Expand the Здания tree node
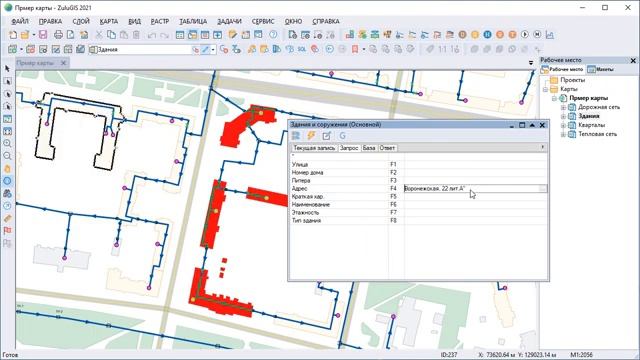 coord(563,116)
